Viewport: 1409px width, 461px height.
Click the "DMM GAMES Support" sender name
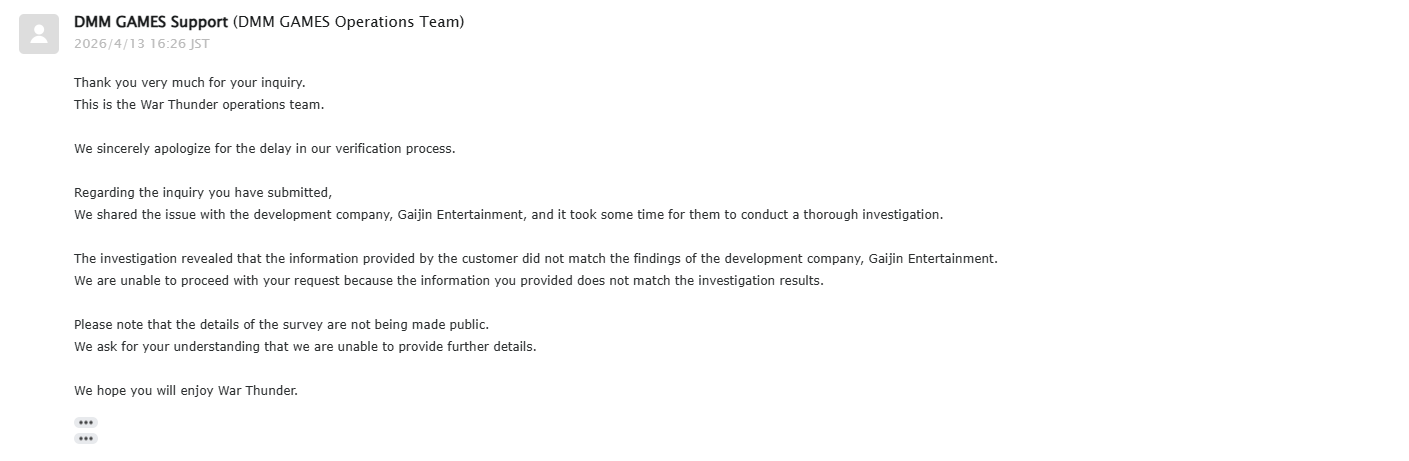click(151, 22)
